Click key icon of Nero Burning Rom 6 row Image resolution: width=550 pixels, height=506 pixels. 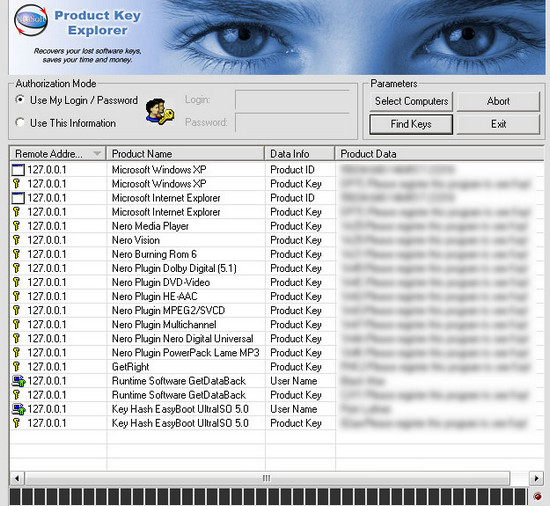click(16, 254)
